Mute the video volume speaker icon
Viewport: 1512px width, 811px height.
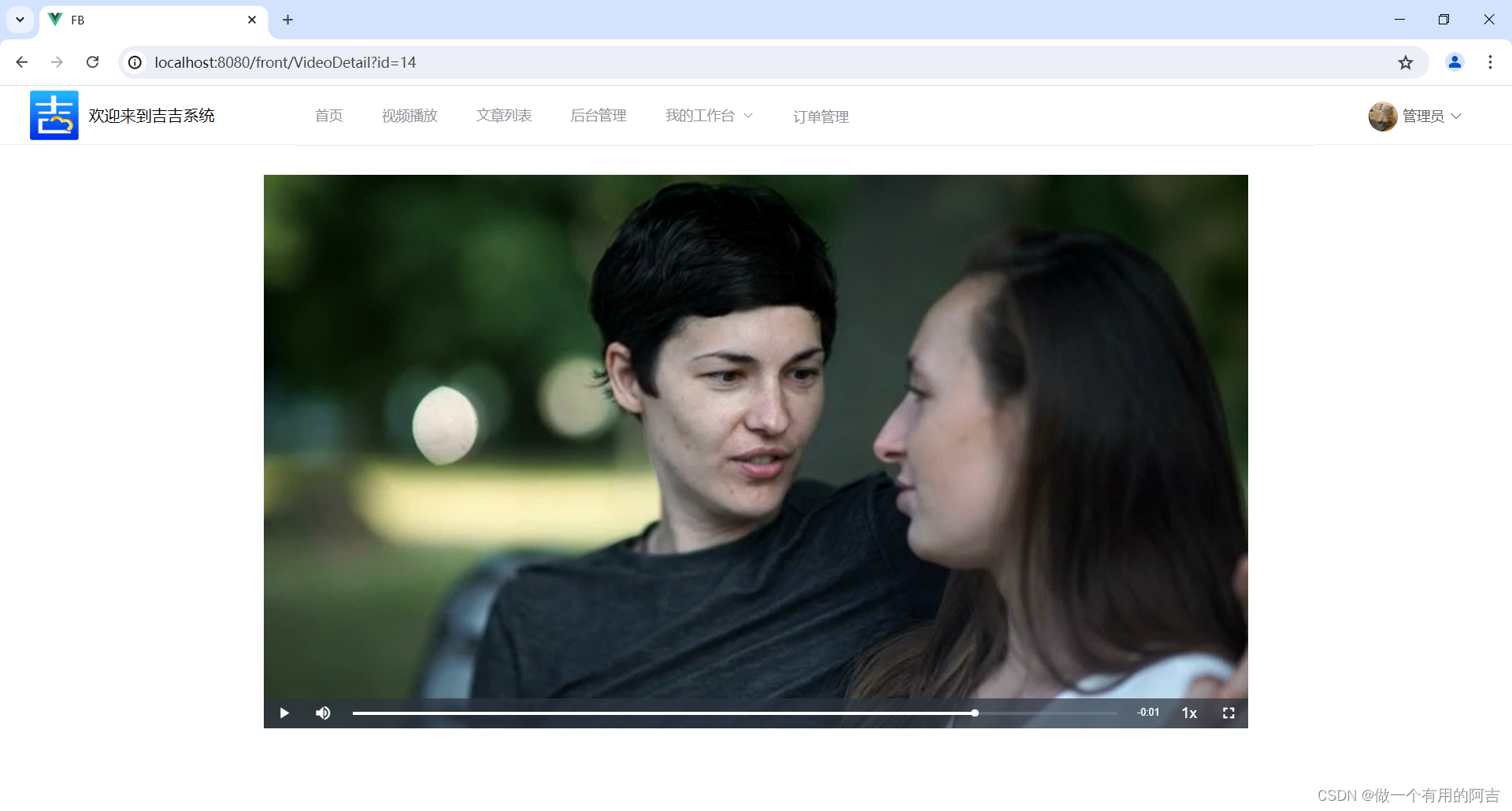tap(323, 713)
